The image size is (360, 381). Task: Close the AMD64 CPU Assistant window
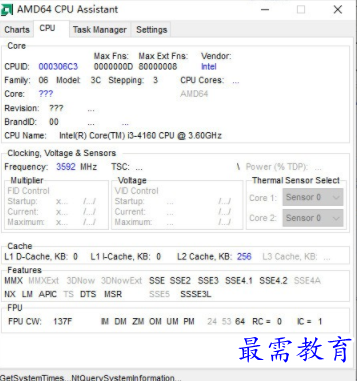[x=338, y=10]
